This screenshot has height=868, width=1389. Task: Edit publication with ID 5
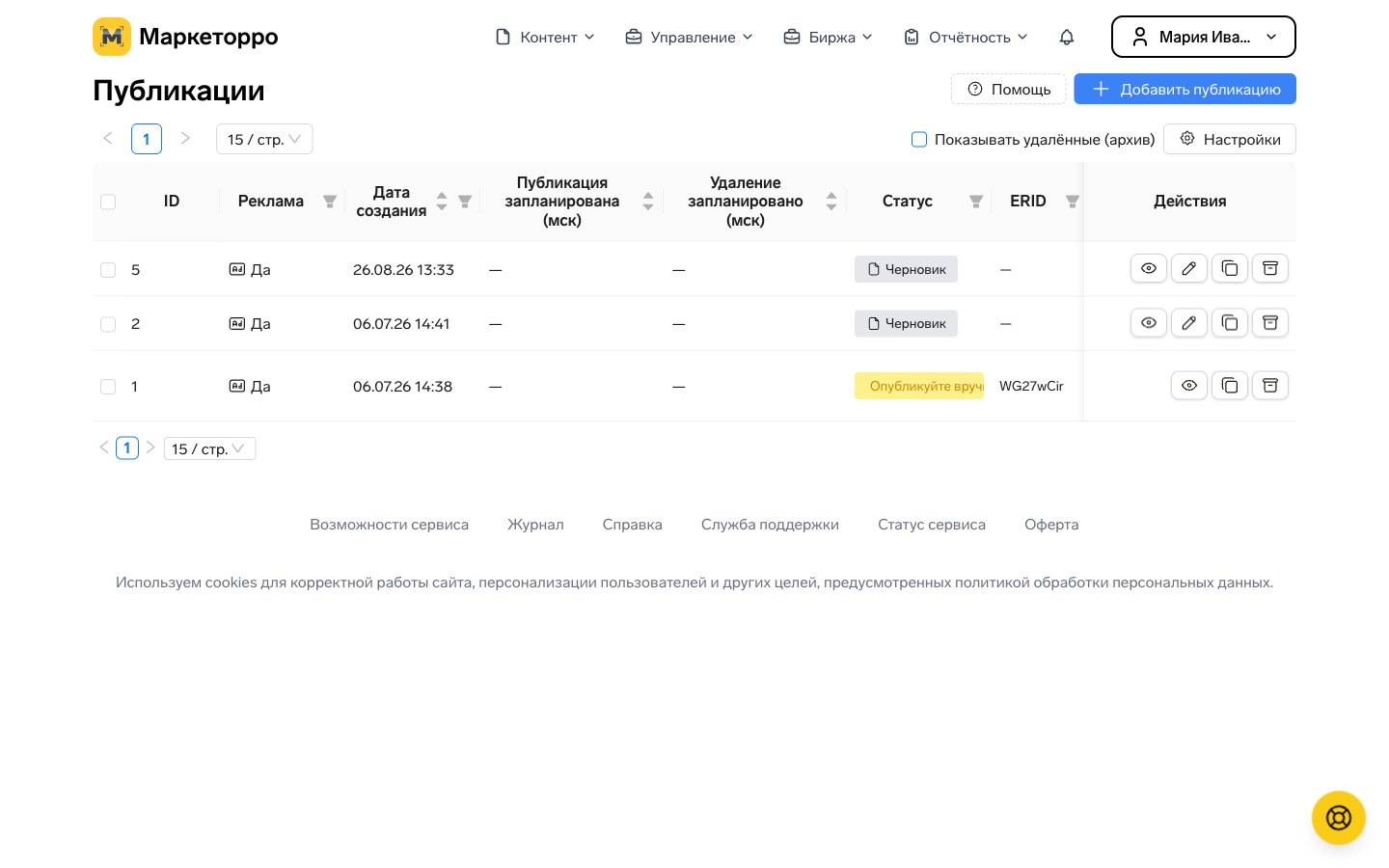1189,268
